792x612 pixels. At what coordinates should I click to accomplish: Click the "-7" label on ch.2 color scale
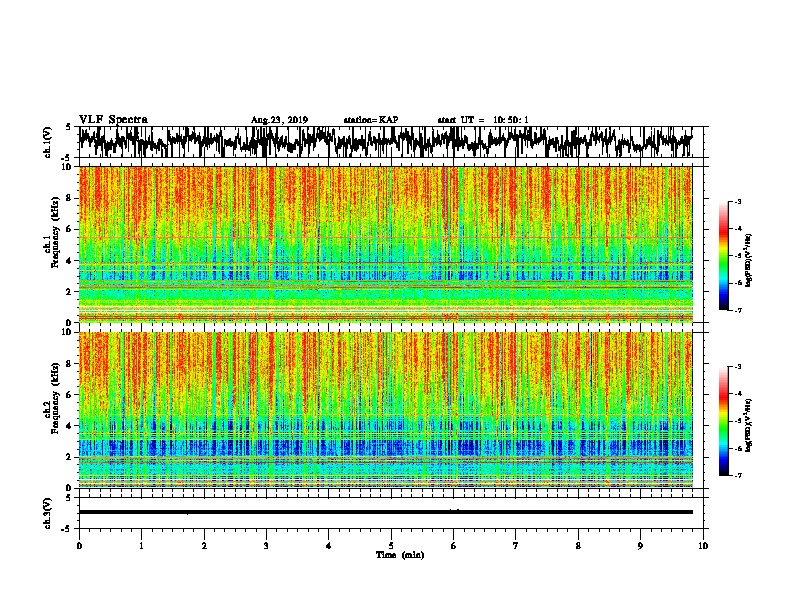[738, 475]
